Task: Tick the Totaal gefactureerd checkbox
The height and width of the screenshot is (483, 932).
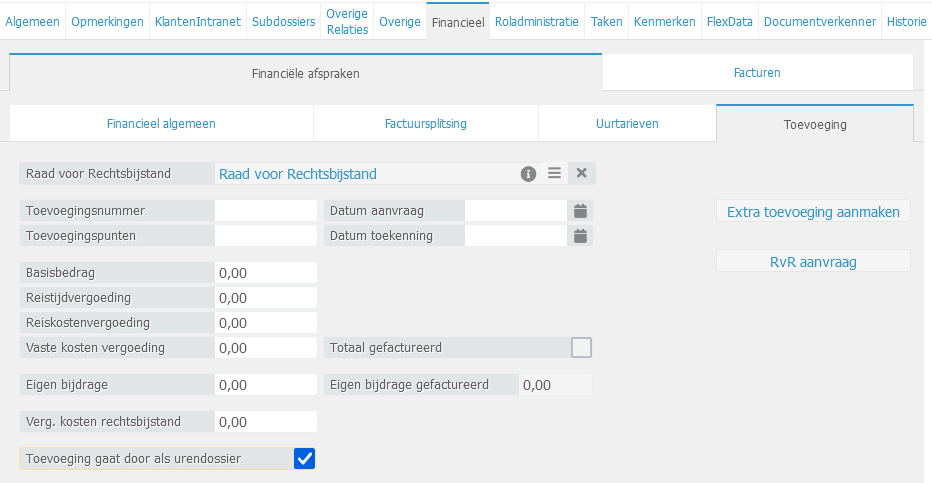Action: tap(581, 348)
